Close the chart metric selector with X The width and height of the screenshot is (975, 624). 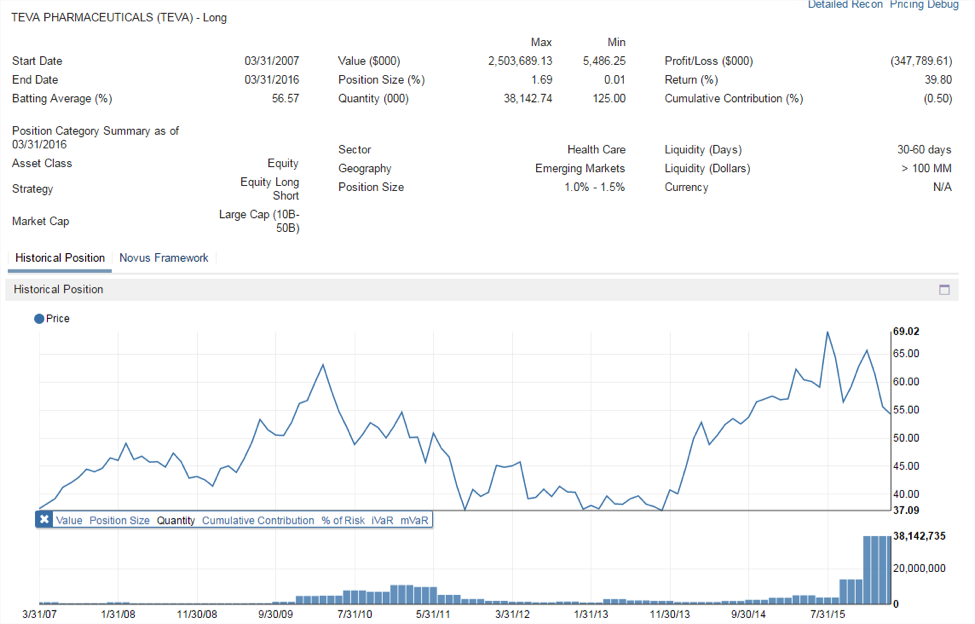tap(44, 520)
